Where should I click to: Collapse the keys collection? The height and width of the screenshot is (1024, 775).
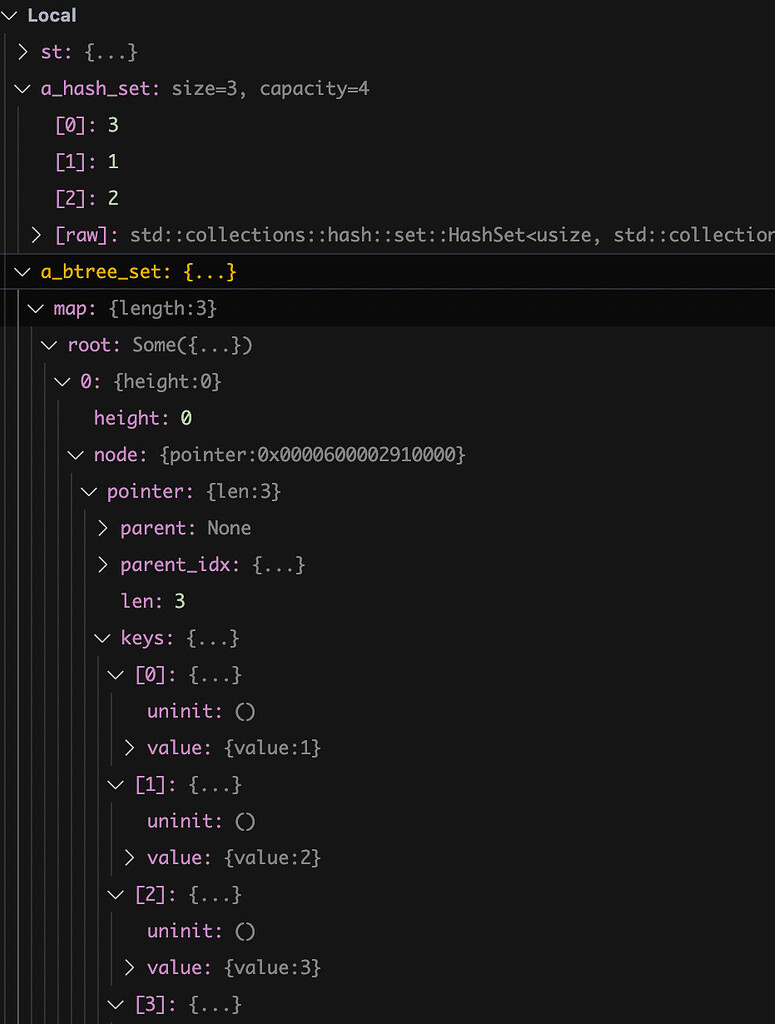(100, 638)
